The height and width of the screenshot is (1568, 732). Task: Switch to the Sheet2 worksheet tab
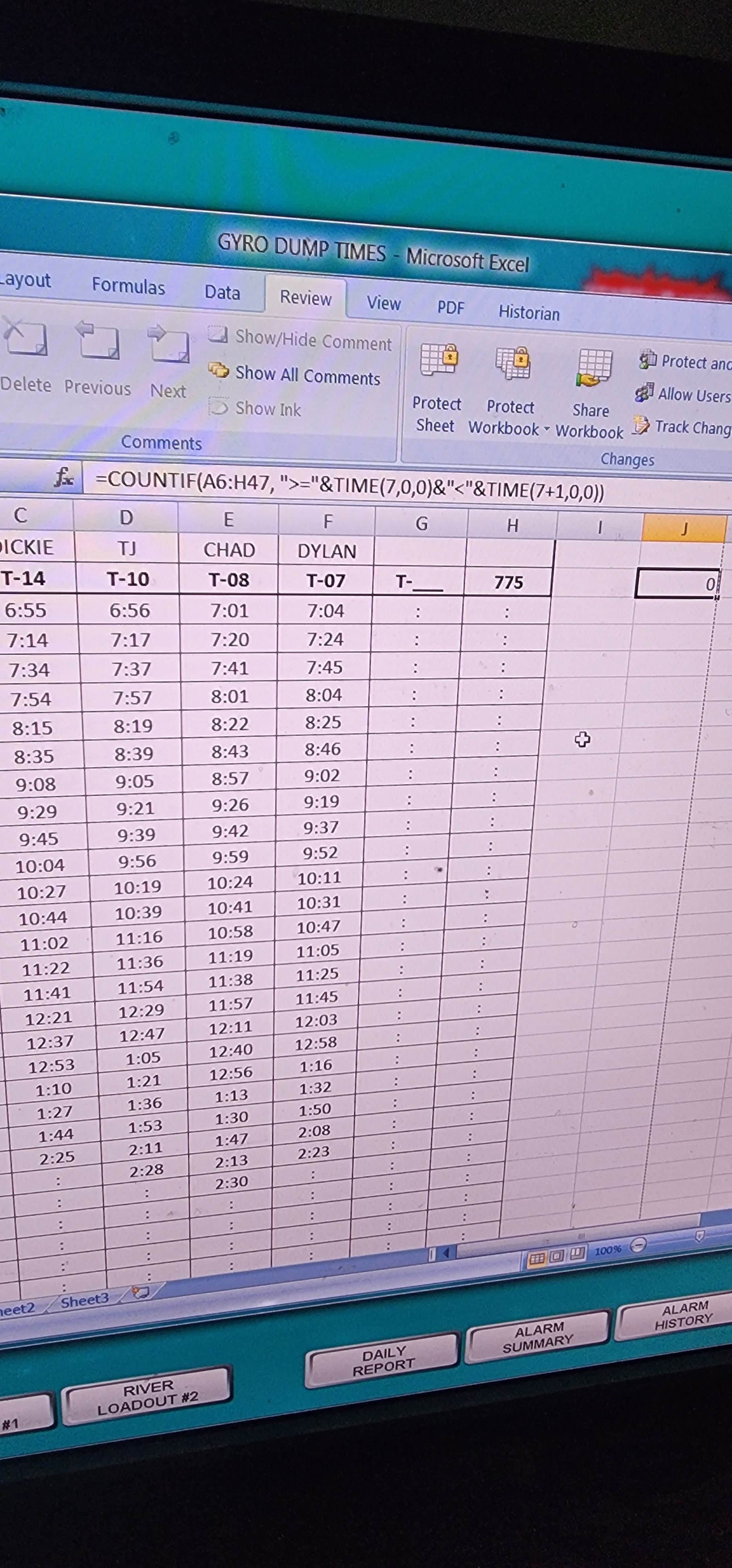(x=18, y=1309)
